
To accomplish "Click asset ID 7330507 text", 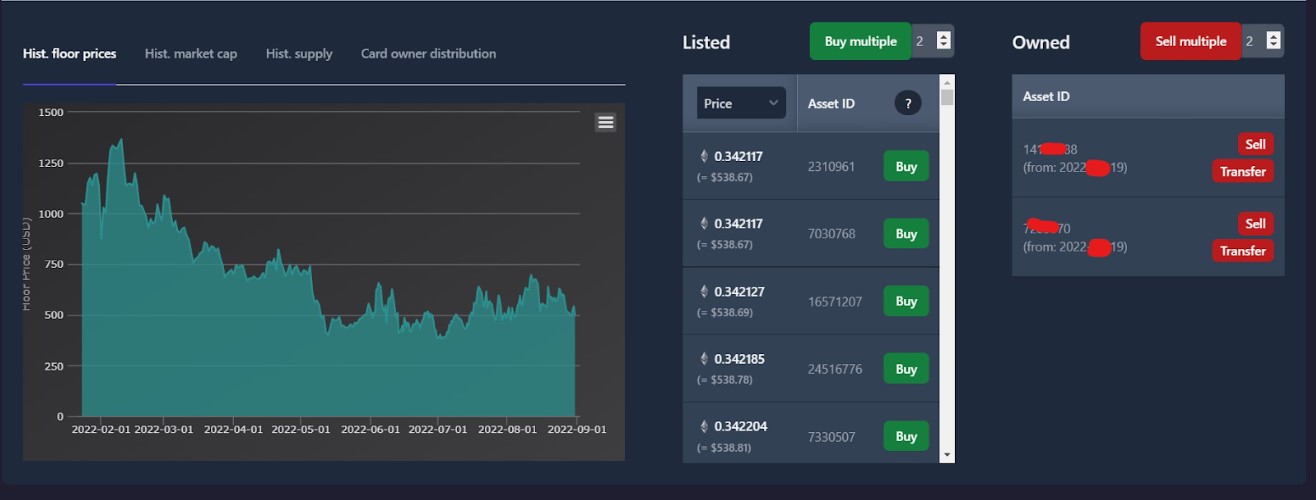I will pyautogui.click(x=831, y=436).
